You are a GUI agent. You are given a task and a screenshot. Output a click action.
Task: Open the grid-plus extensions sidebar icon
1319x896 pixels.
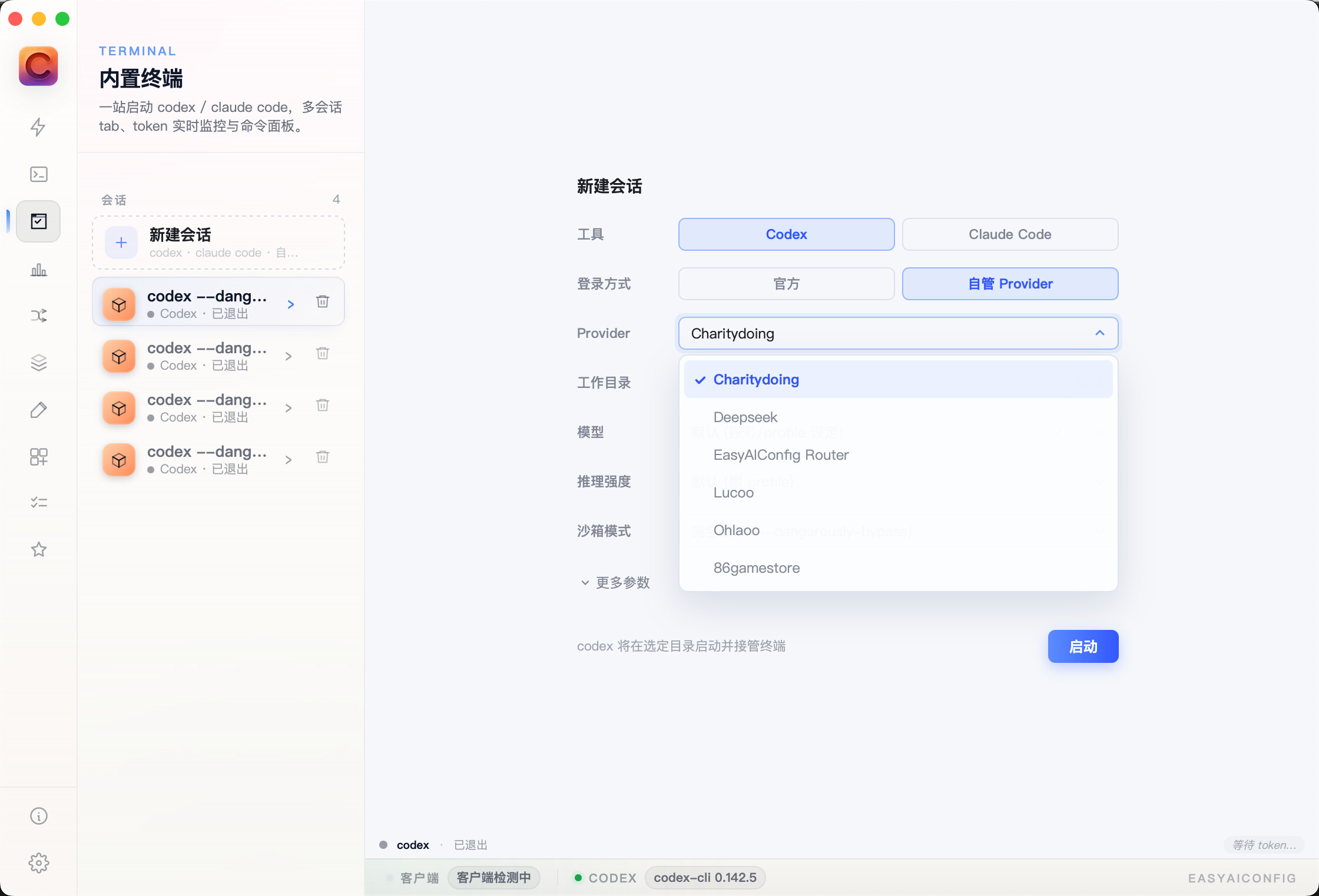[38, 456]
